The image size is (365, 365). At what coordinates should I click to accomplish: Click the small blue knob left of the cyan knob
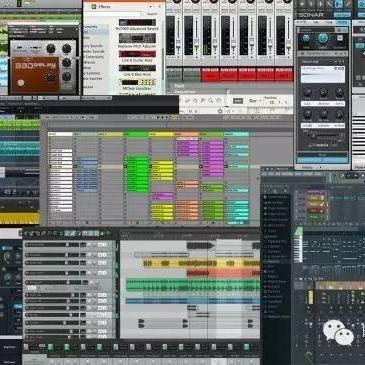click(x=306, y=38)
